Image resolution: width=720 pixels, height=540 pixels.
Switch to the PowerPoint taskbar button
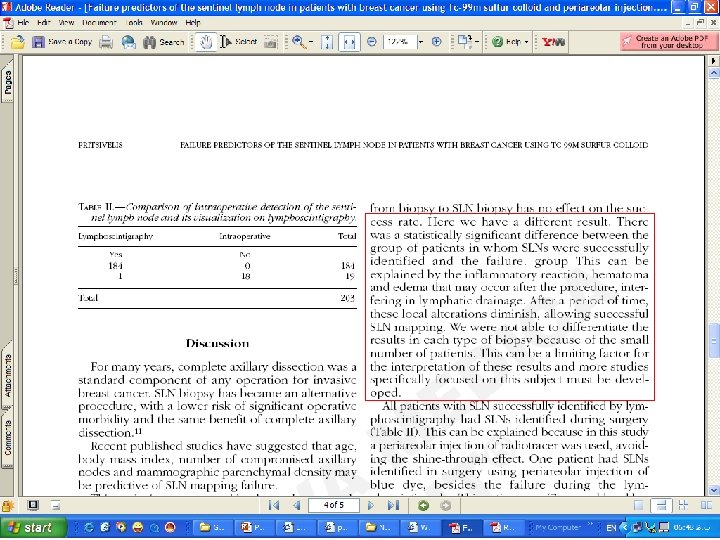[x=253, y=528]
